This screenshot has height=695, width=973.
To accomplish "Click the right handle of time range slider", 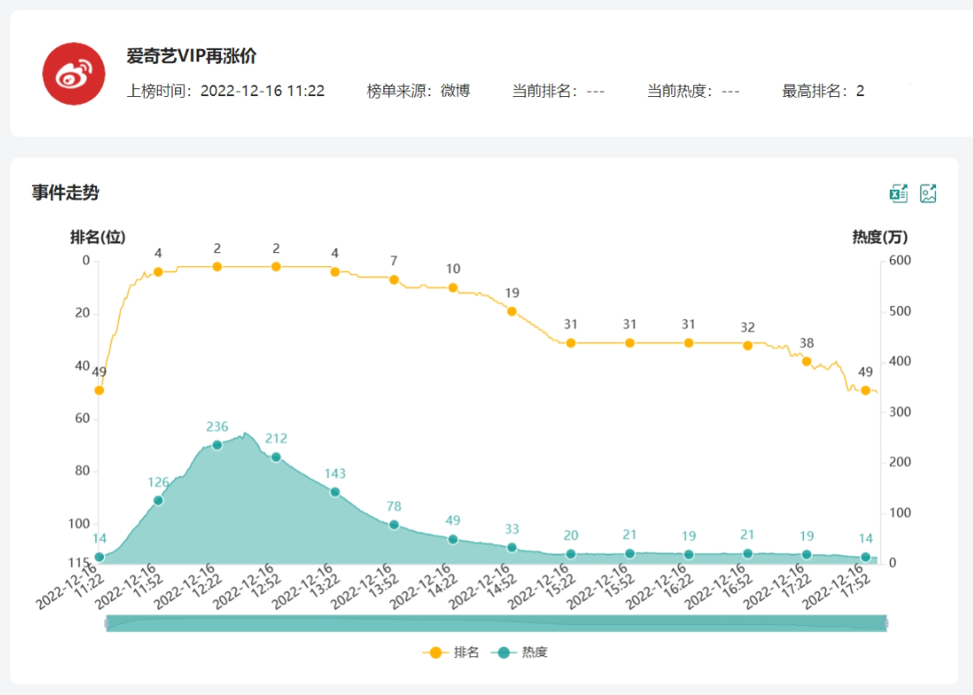I will [x=885, y=623].
